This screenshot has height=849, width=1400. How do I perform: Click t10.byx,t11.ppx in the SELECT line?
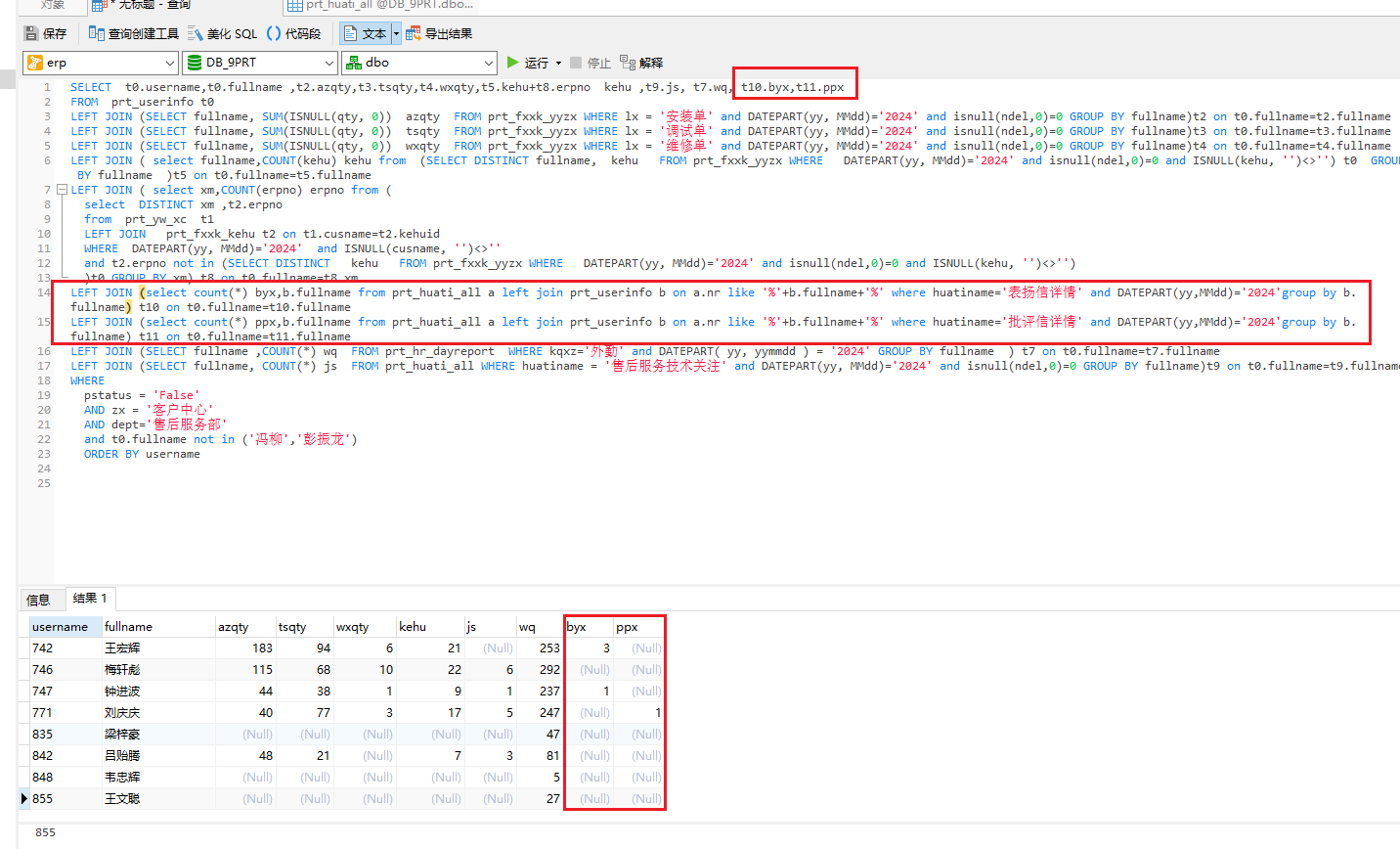tap(792, 87)
